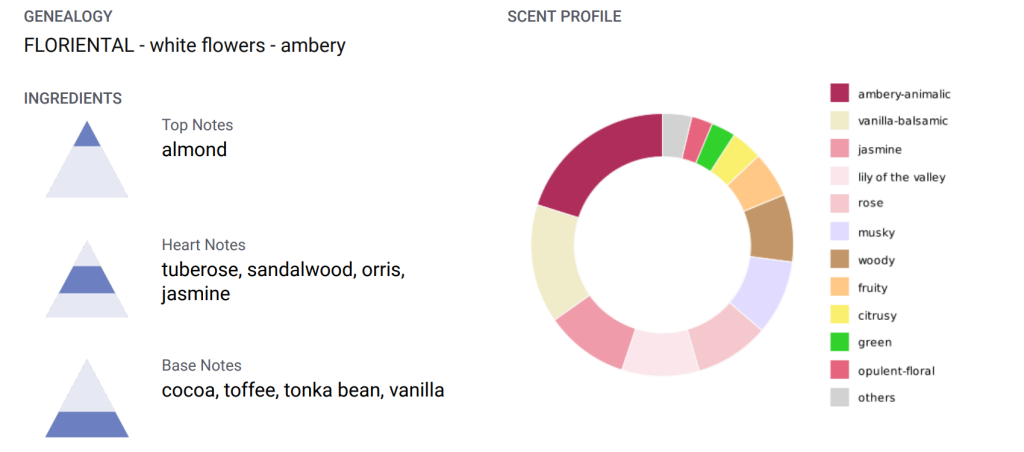Click the musky legend label
Screen dimensions: 1024x452
pyautogui.click(x=876, y=233)
